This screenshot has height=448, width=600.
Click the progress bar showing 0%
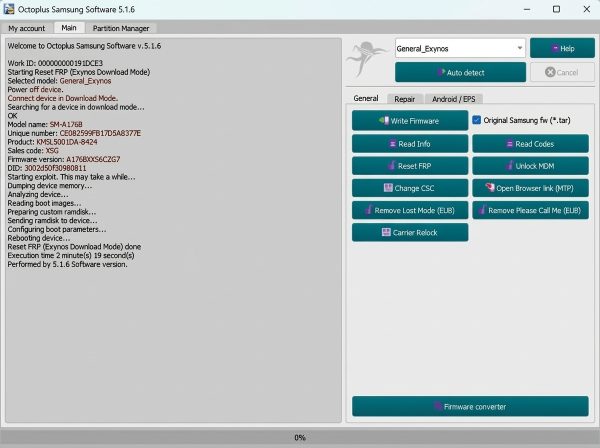click(x=300, y=437)
